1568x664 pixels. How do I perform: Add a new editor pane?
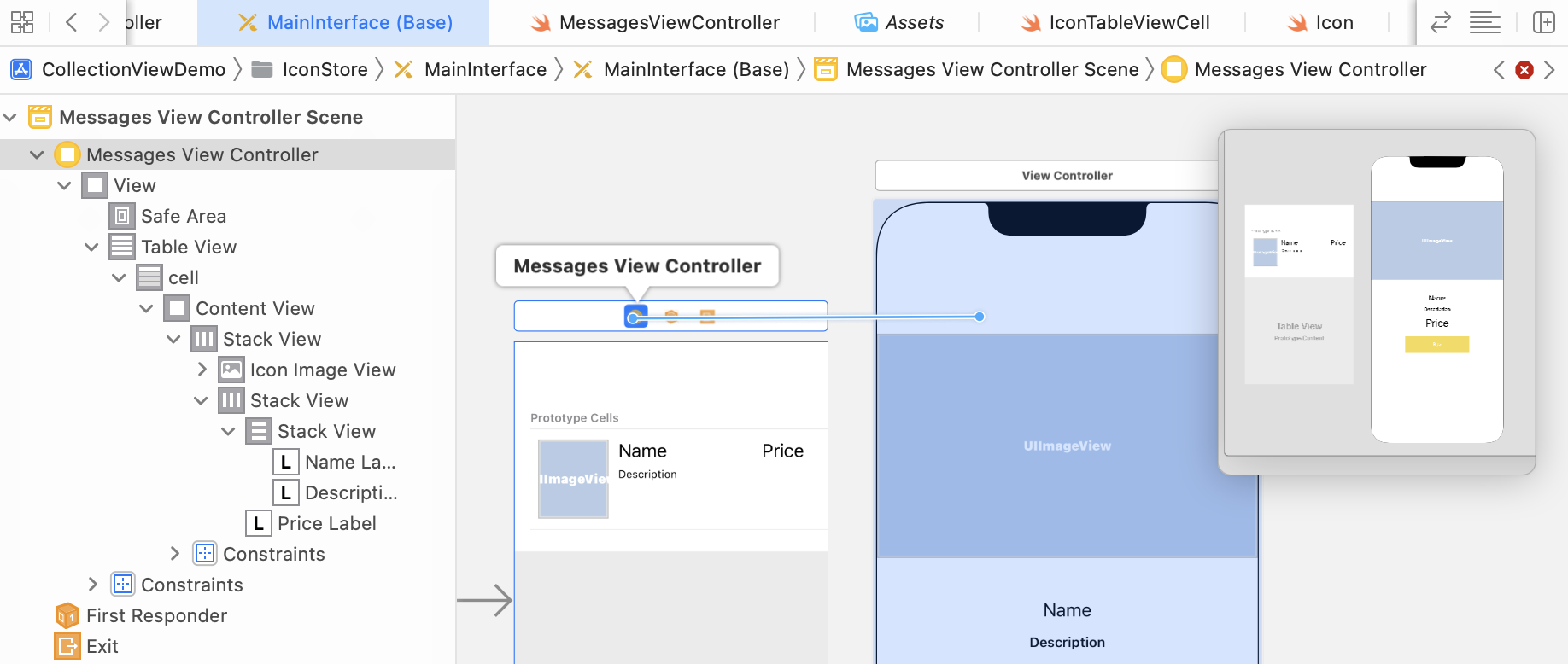coord(1543,22)
